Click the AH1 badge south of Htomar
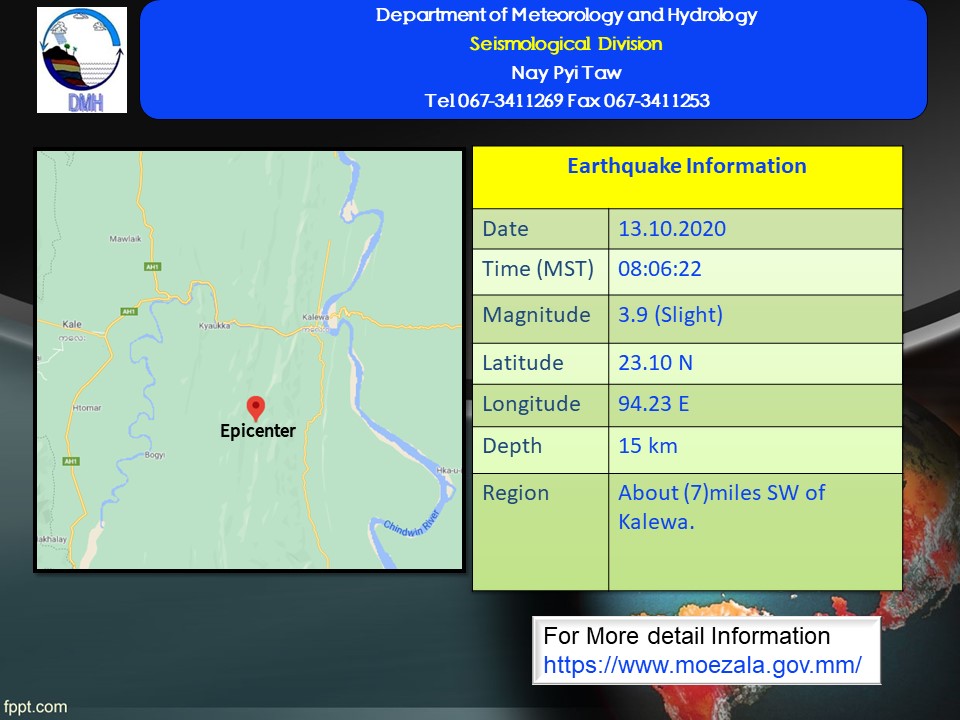The width and height of the screenshot is (960, 720). pyautogui.click(x=70, y=461)
